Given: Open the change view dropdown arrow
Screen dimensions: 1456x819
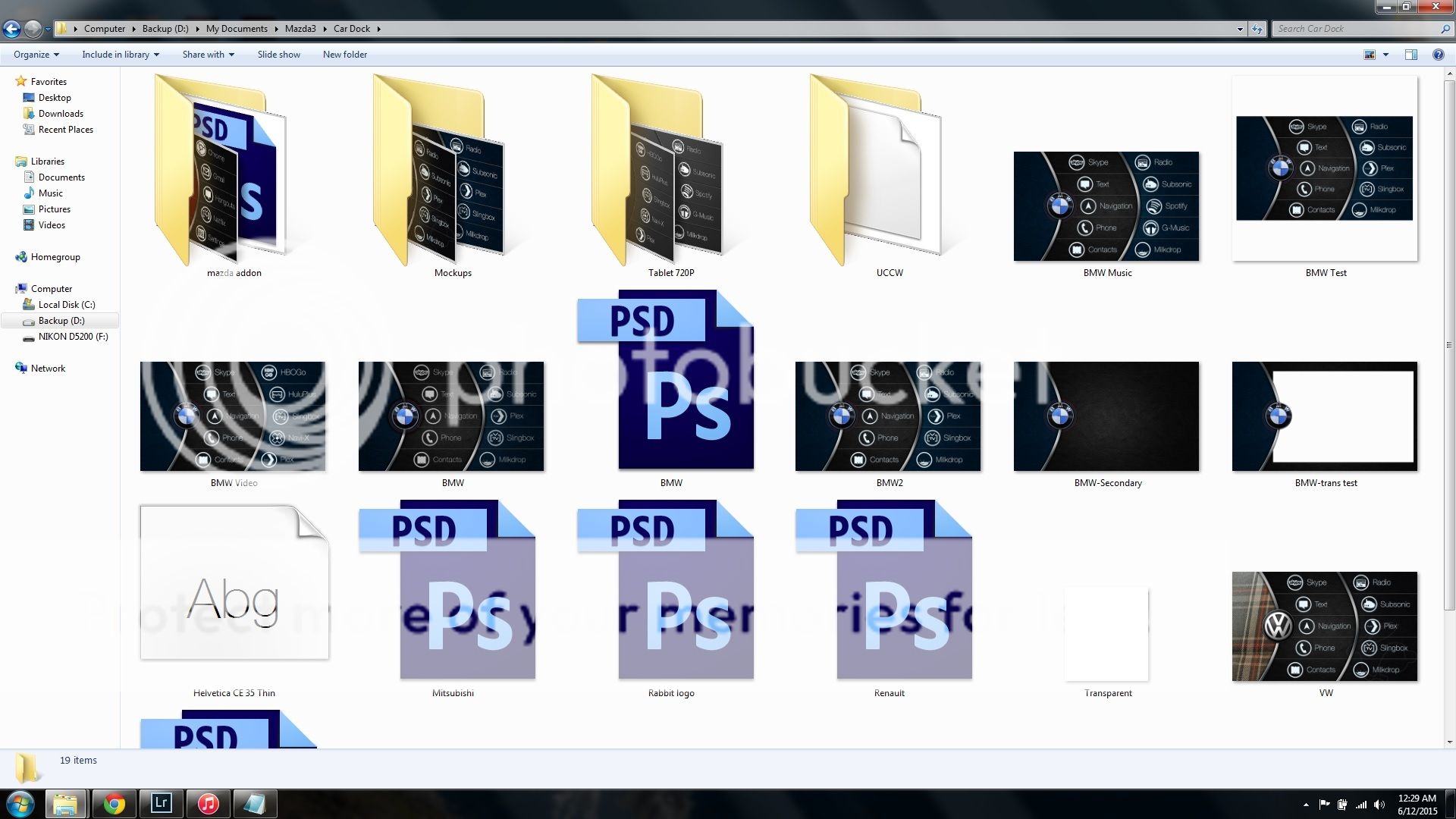Looking at the screenshot, I should [1385, 55].
